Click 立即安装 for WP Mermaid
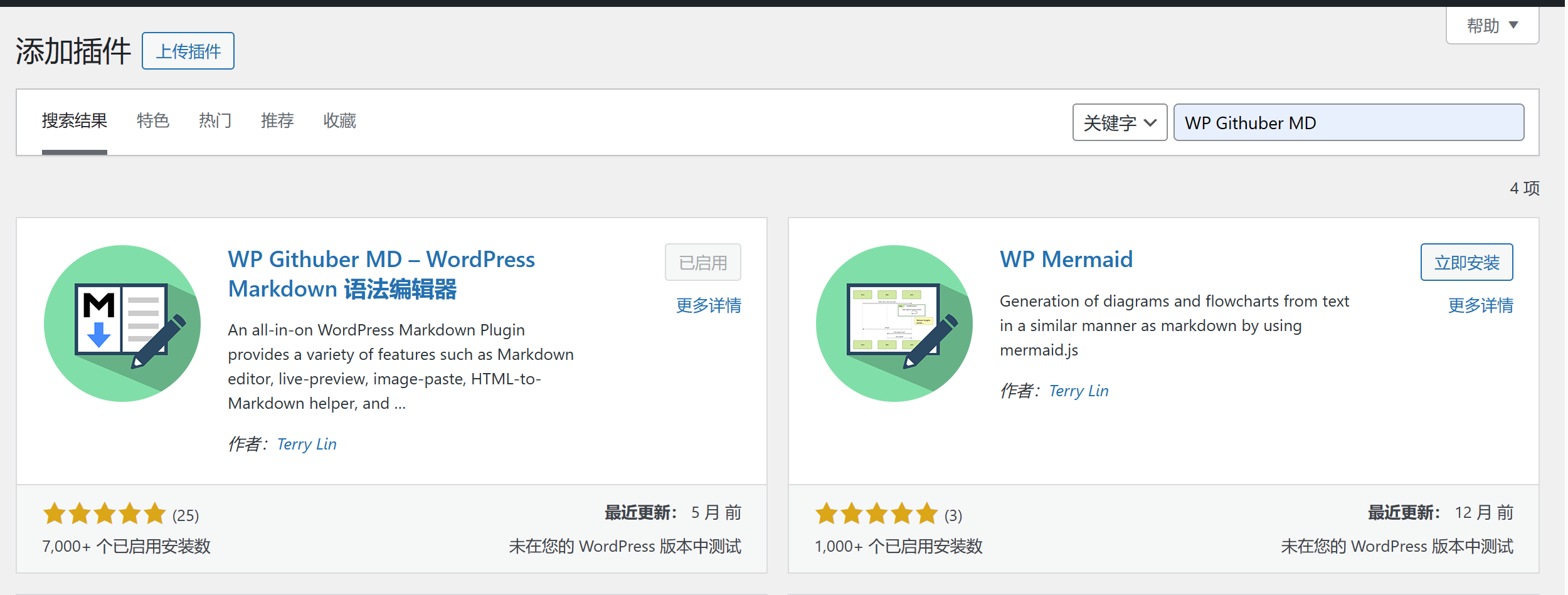This screenshot has width=1568, height=595. point(1466,262)
